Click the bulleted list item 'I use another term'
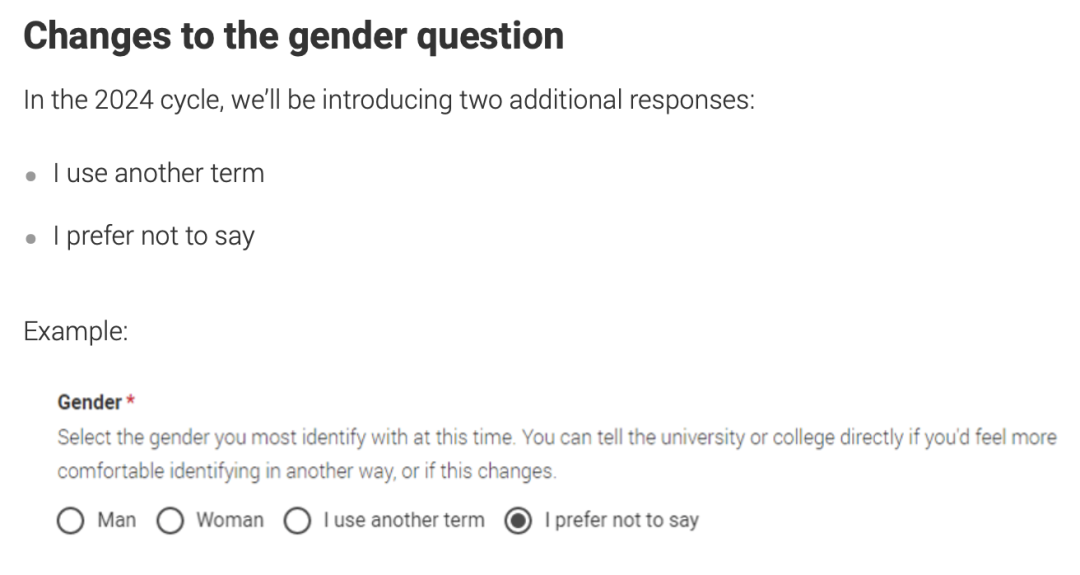The width and height of the screenshot is (1080, 575). coord(158,173)
